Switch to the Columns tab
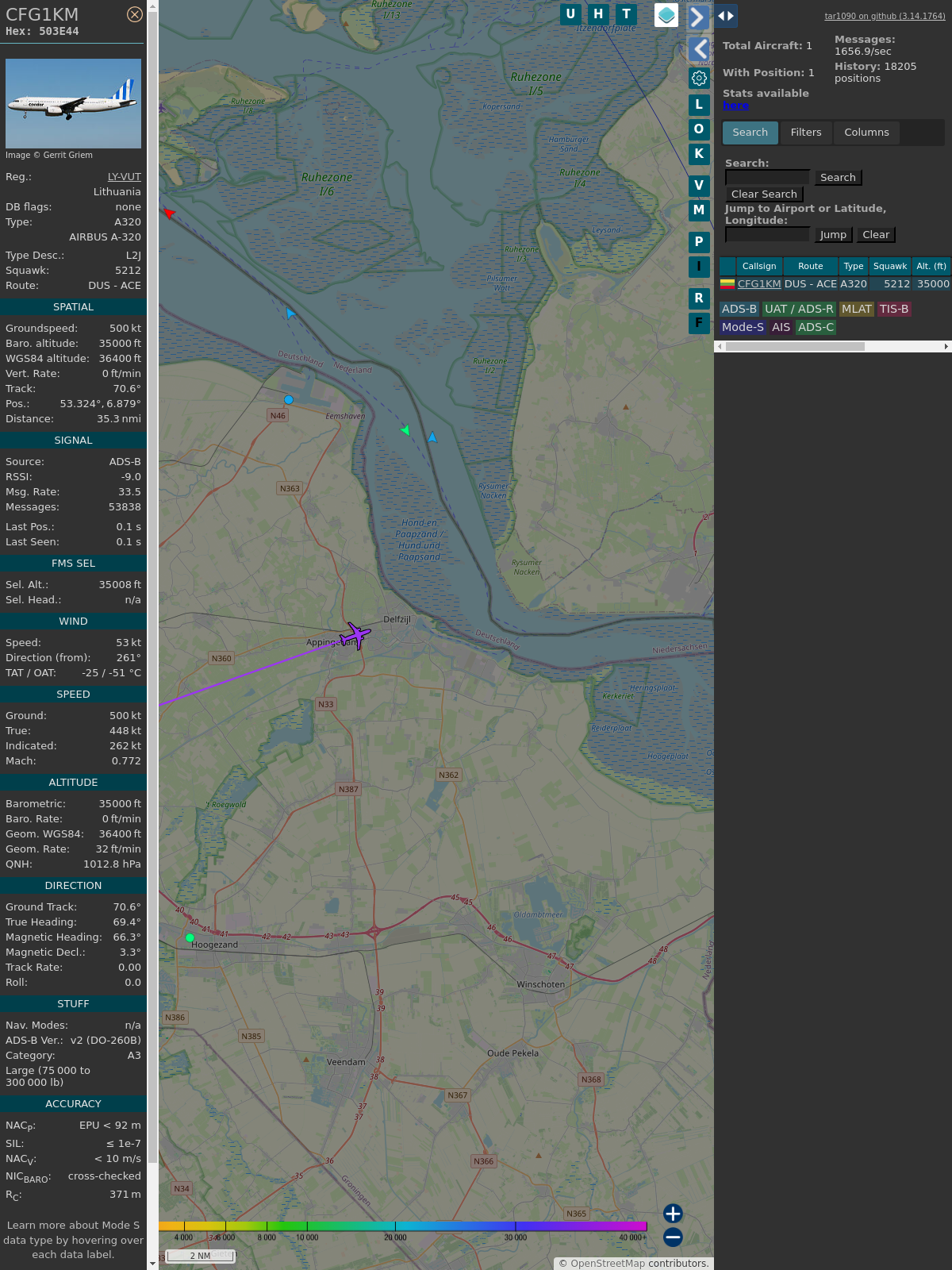The image size is (952, 1270). (866, 133)
